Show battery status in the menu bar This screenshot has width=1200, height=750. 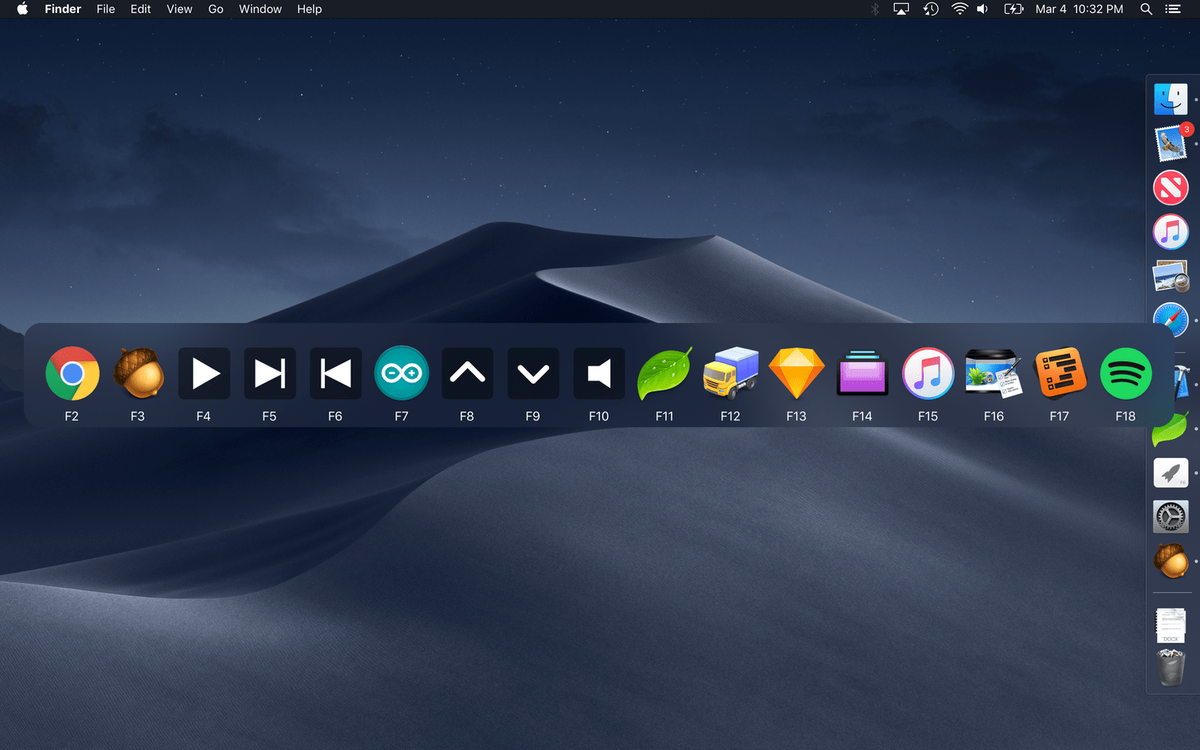click(1014, 9)
